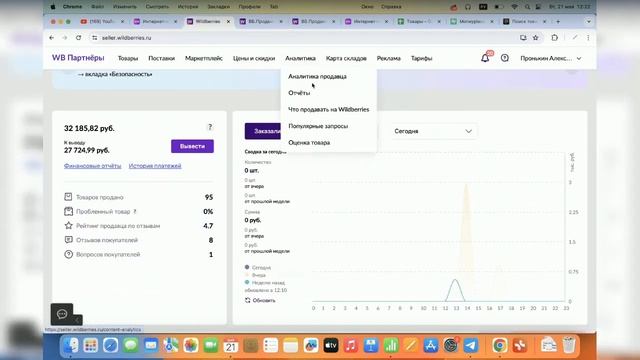640x360 pixels.
Task: Open Messages from the dock
Action: [x=131, y=345]
